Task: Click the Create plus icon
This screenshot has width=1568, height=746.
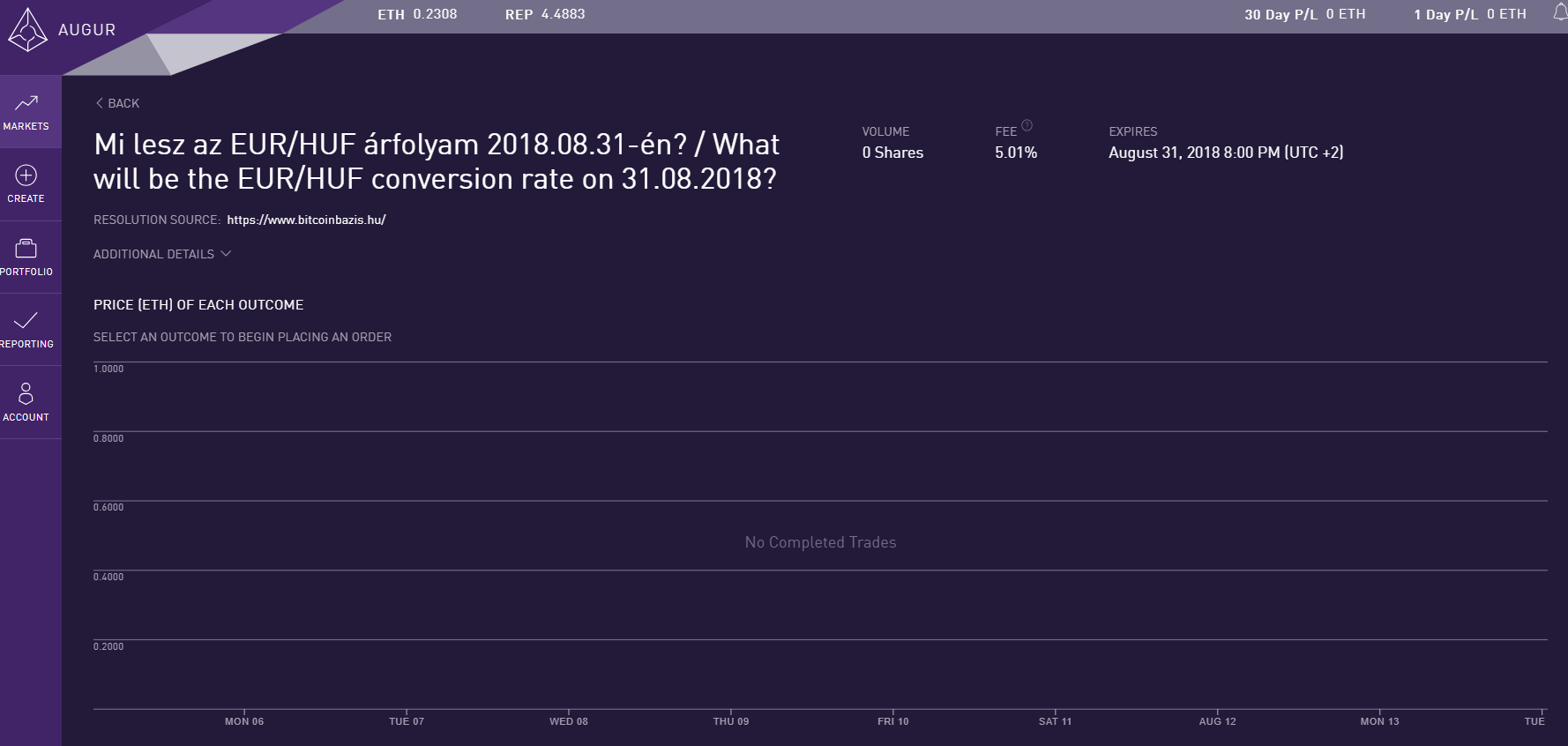Action: pos(26,175)
